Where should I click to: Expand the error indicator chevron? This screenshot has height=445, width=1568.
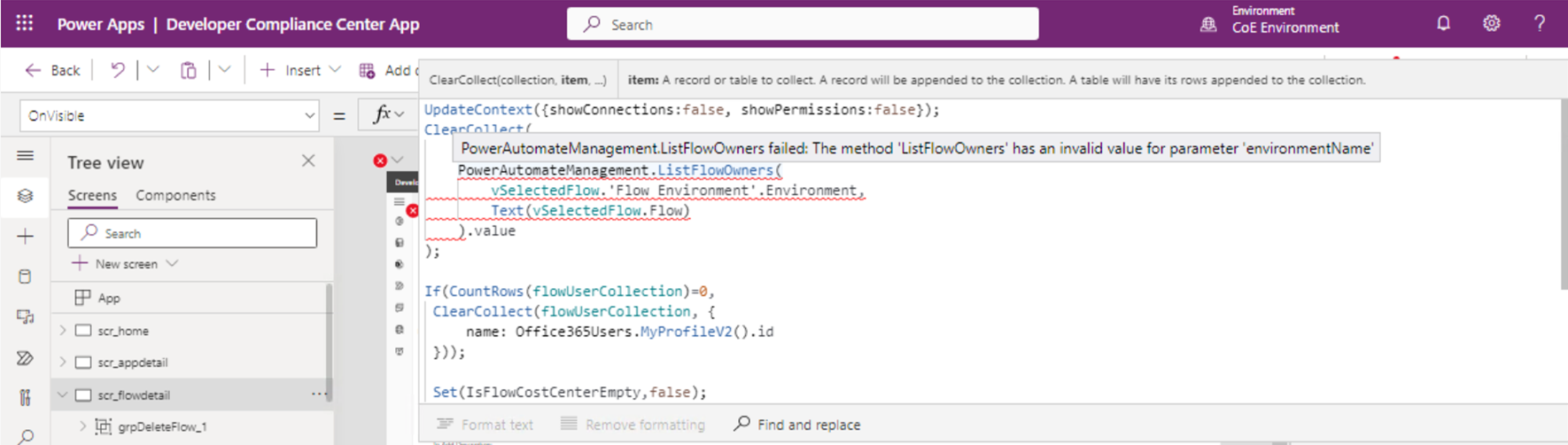pos(397,160)
